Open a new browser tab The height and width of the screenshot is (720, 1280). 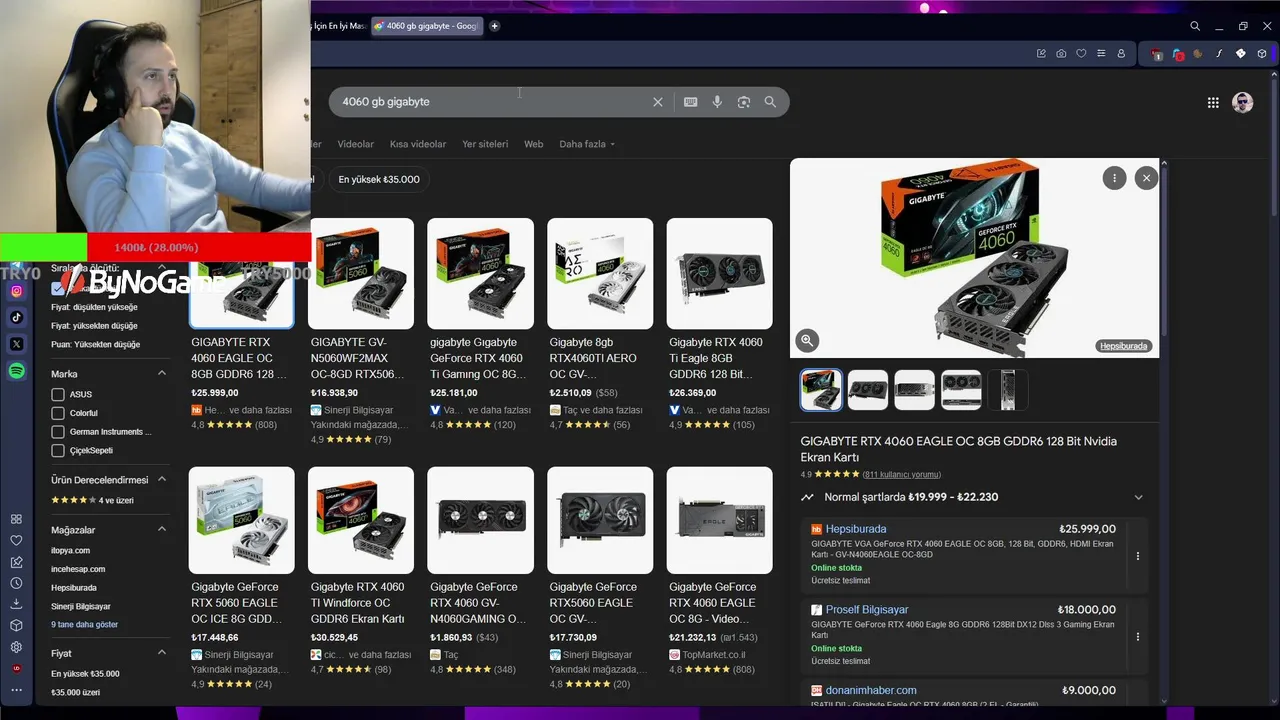(494, 26)
